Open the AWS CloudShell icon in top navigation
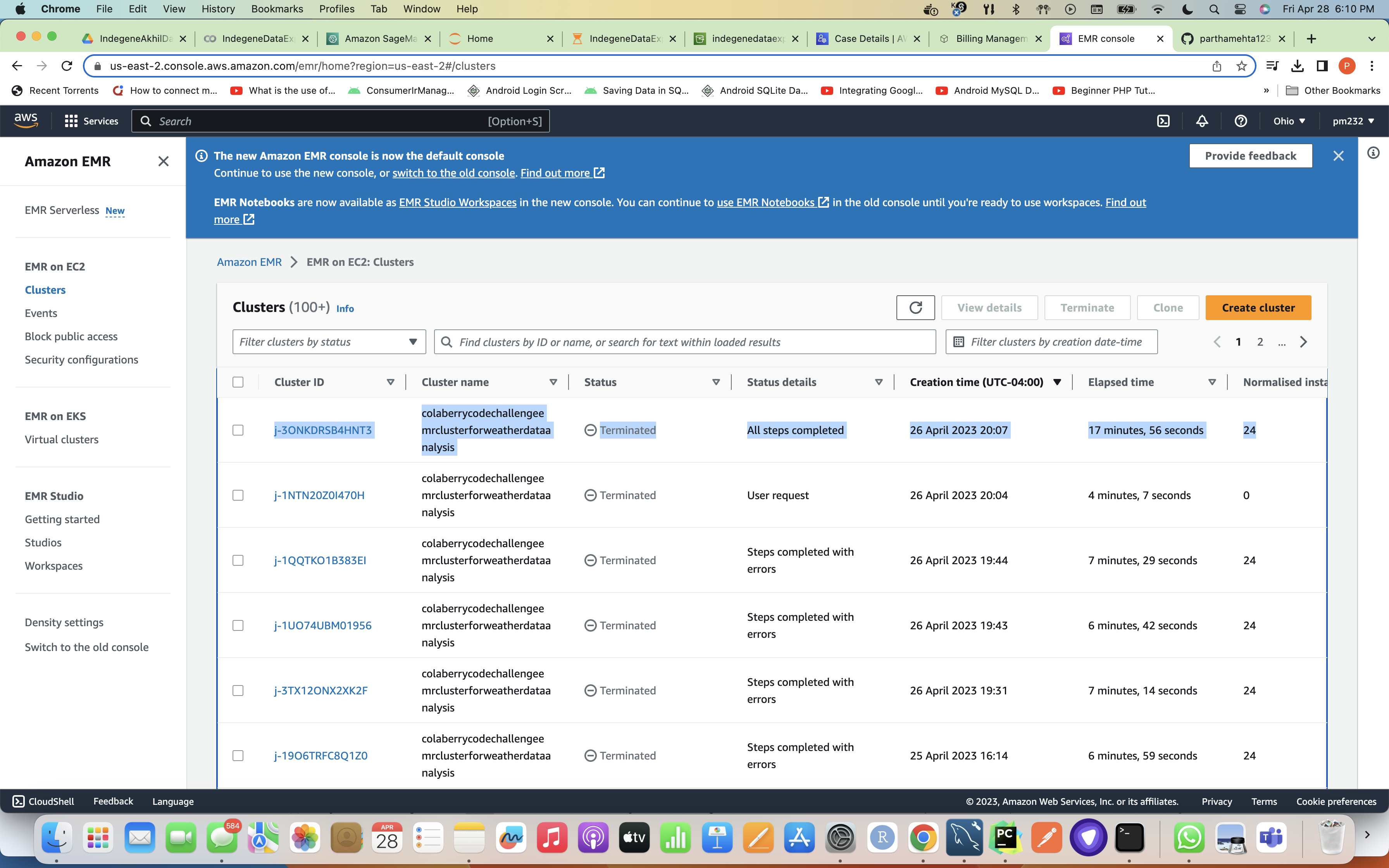Screen dimensions: 1389x868 tap(1163, 121)
